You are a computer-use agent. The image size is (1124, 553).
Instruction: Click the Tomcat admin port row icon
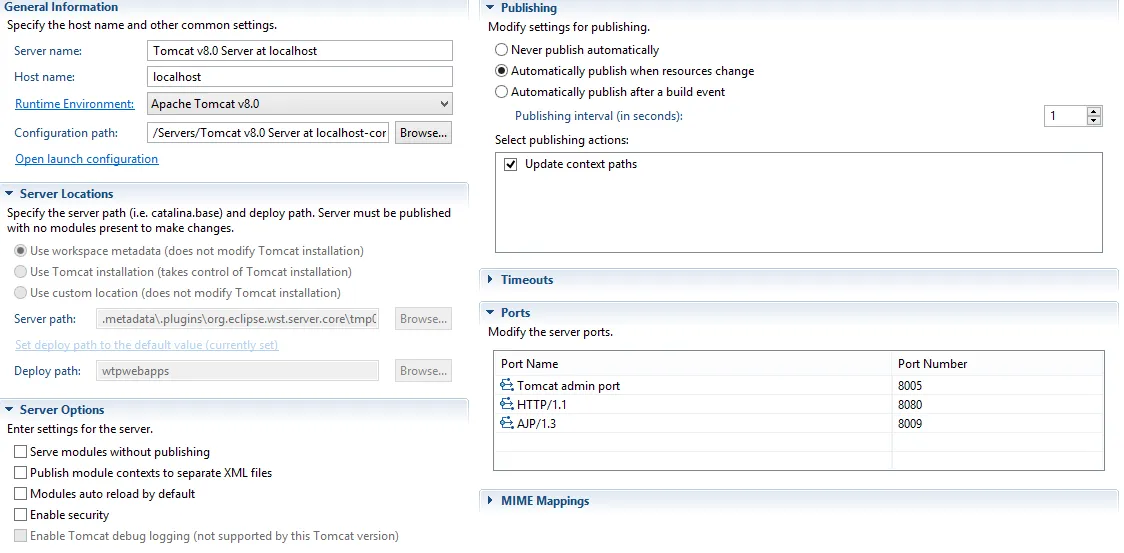(x=507, y=385)
